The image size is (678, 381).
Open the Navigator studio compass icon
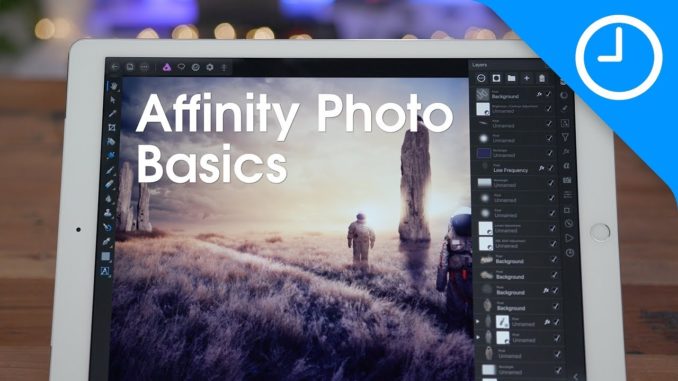[569, 224]
